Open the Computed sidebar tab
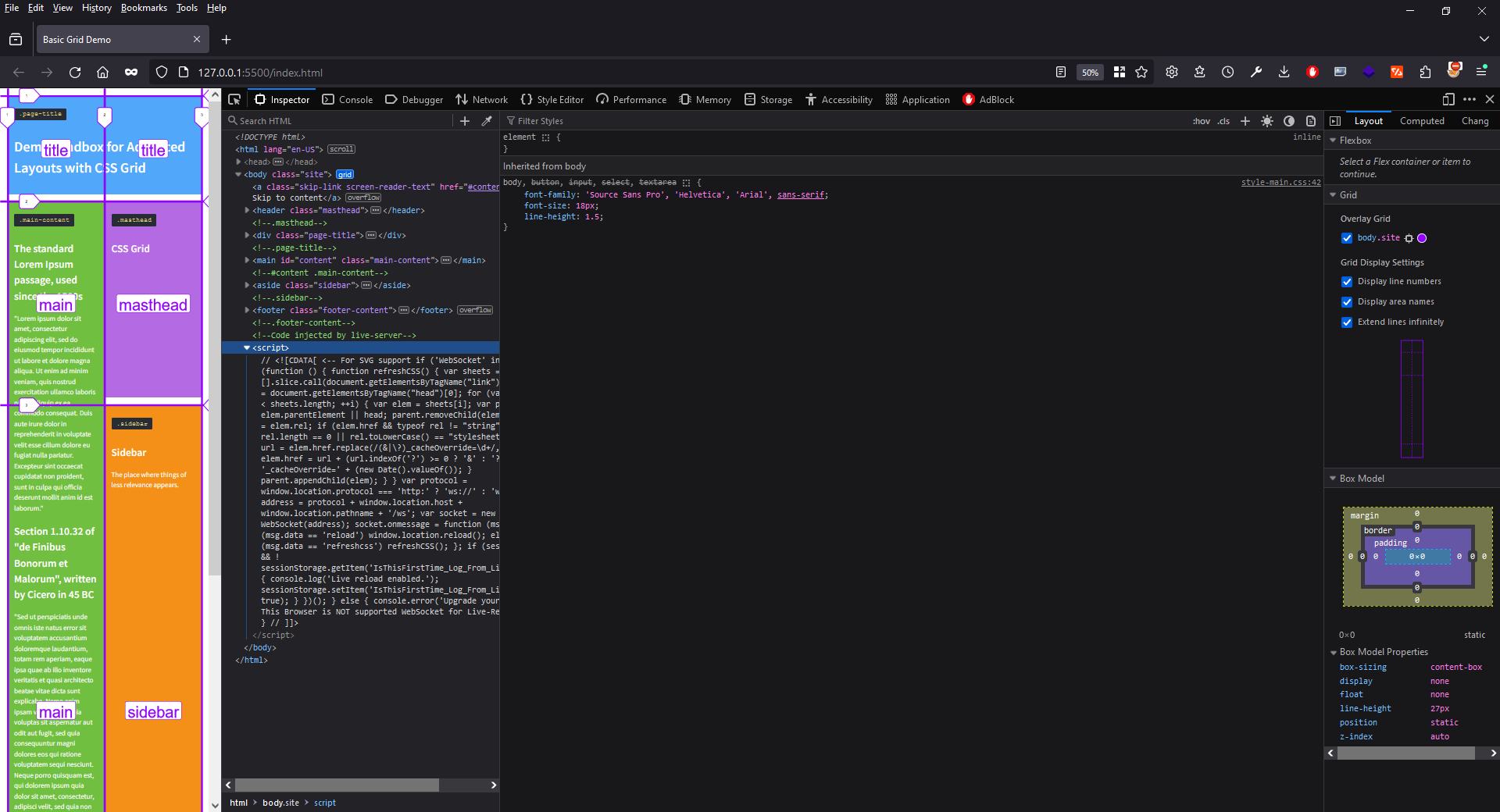Image resolution: width=1500 pixels, height=812 pixels. tap(1422, 121)
